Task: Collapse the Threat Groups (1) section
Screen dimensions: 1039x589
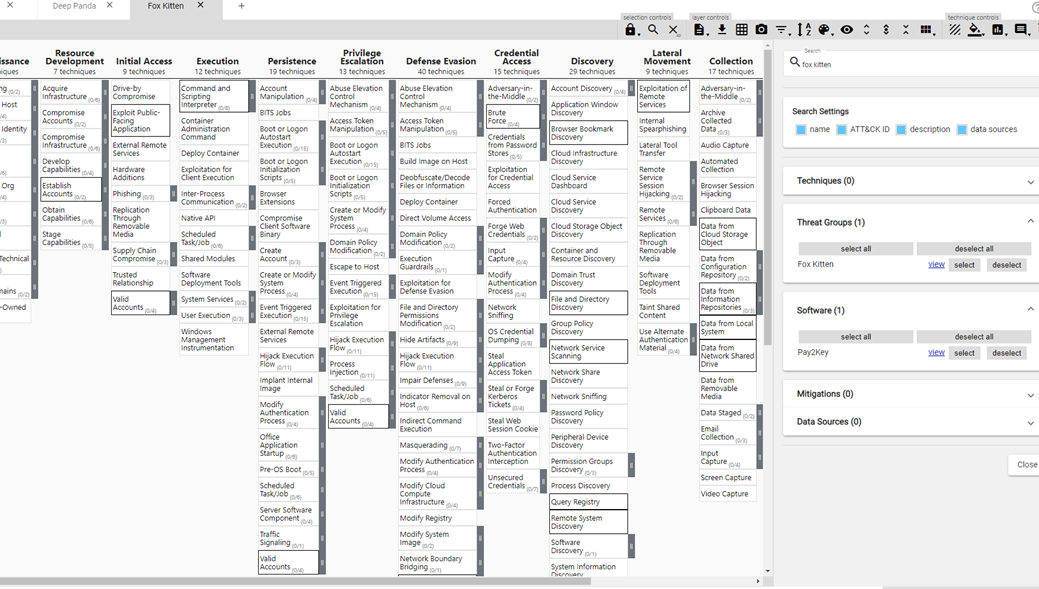Action: [1030, 222]
